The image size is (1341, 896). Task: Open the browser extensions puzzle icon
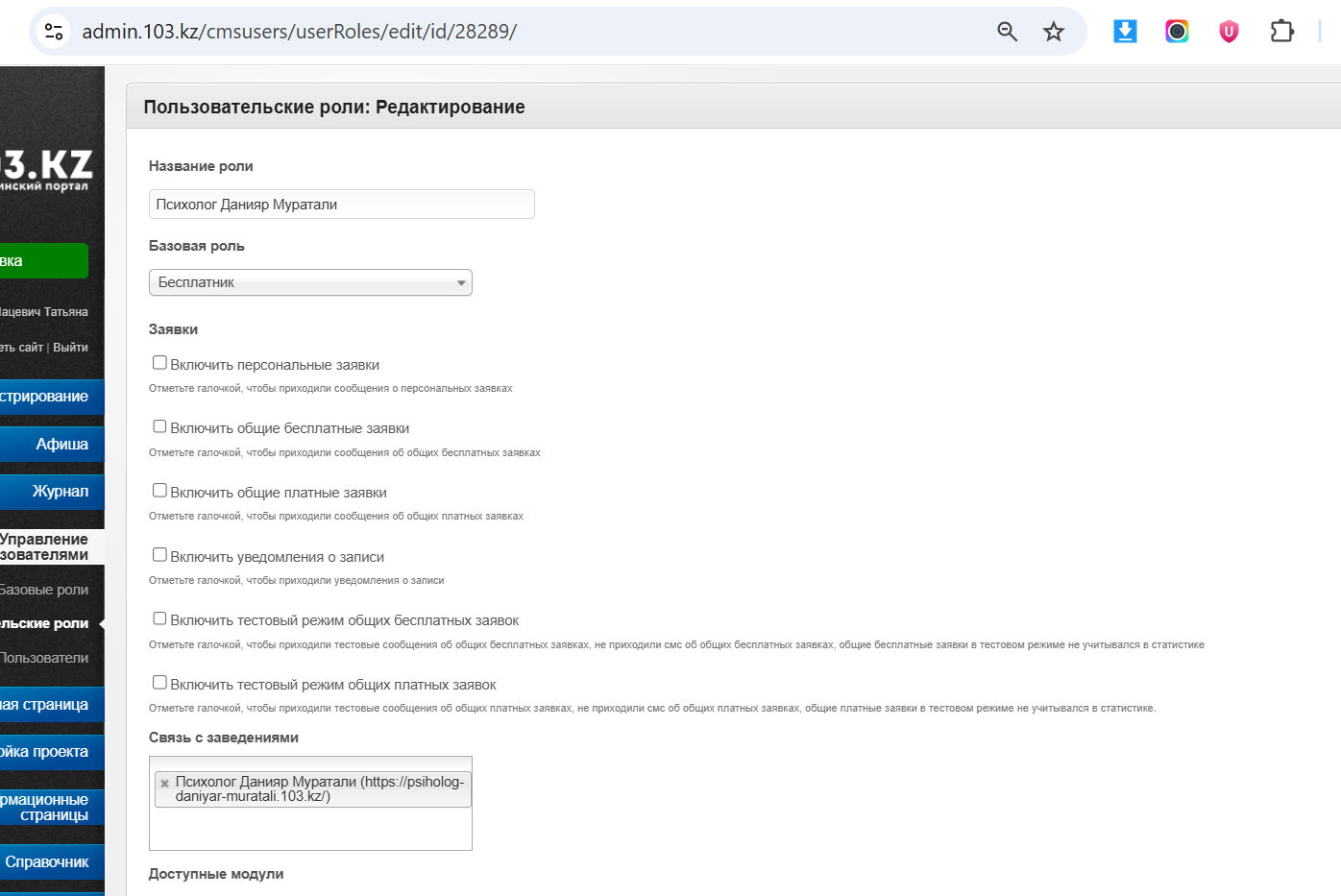coord(1281,32)
